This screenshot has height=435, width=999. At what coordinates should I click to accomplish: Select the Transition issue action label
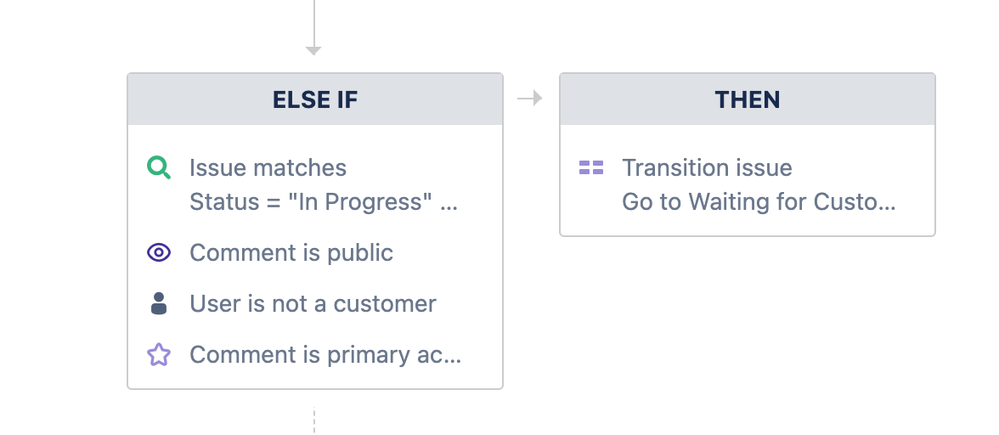pos(707,168)
